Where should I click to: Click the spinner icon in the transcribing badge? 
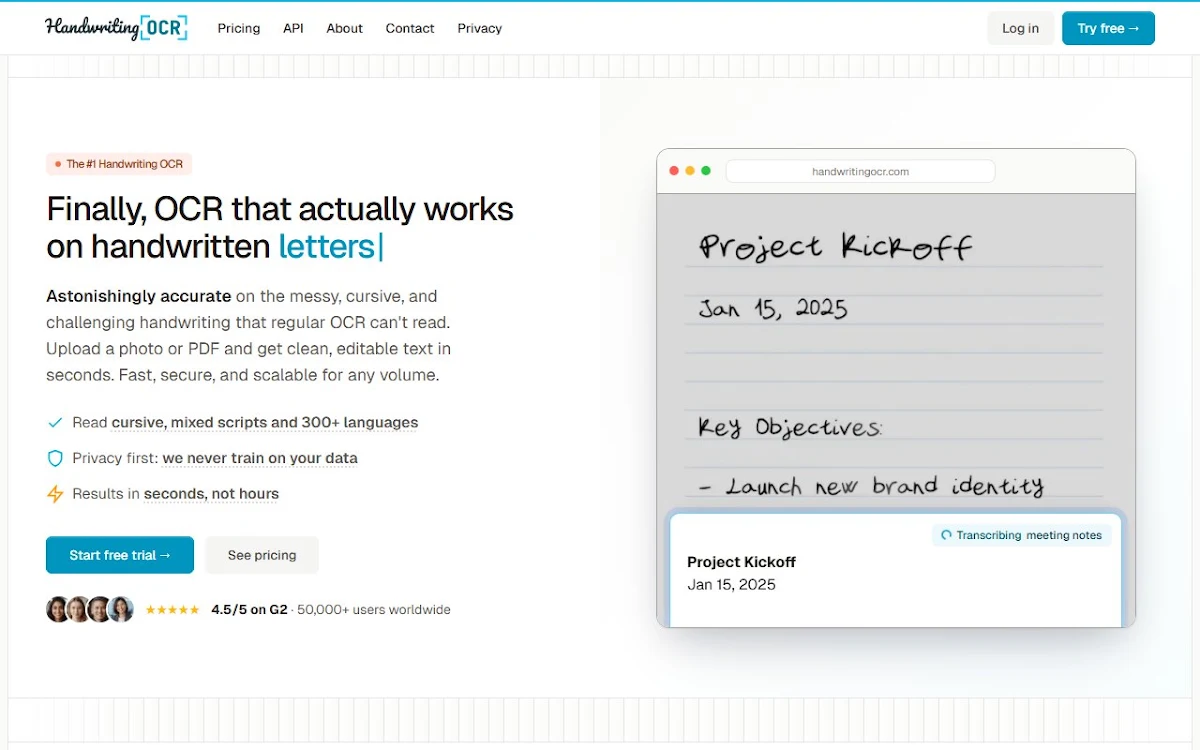pyautogui.click(x=946, y=535)
